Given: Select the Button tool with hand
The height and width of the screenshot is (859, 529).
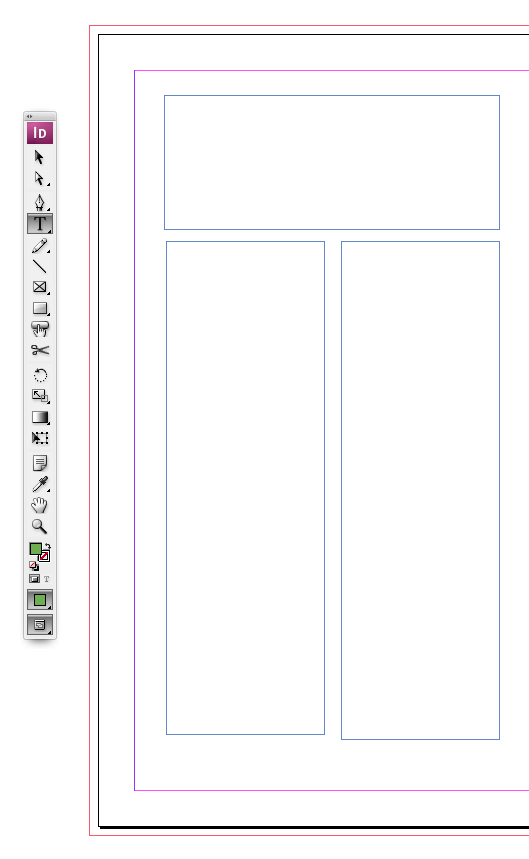Looking at the screenshot, I should [39, 329].
